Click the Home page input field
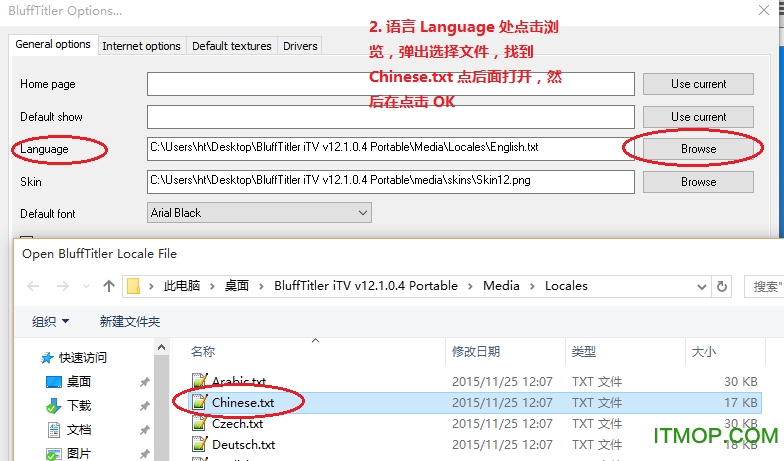The height and width of the screenshot is (461, 784). pyautogui.click(x=390, y=84)
